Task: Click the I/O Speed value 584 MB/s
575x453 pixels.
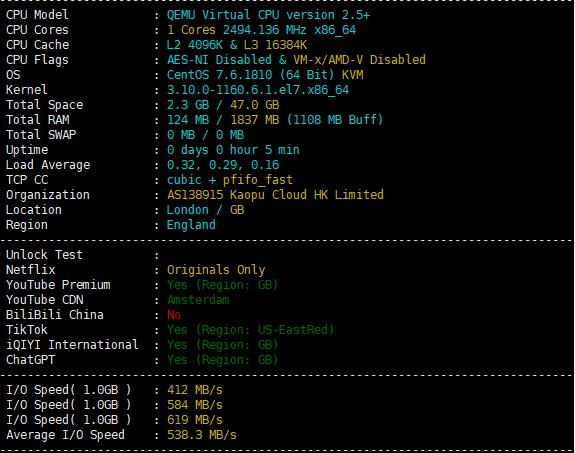Action: click(x=195, y=405)
